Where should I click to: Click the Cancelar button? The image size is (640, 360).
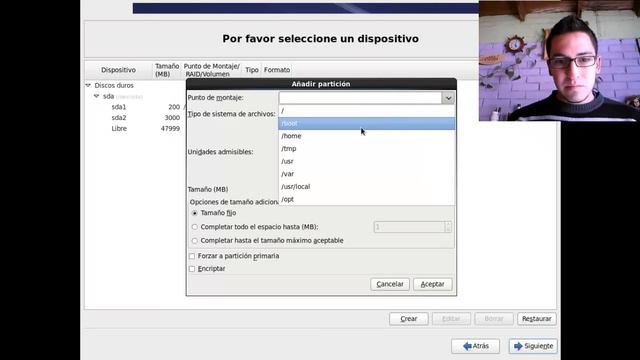(x=390, y=284)
